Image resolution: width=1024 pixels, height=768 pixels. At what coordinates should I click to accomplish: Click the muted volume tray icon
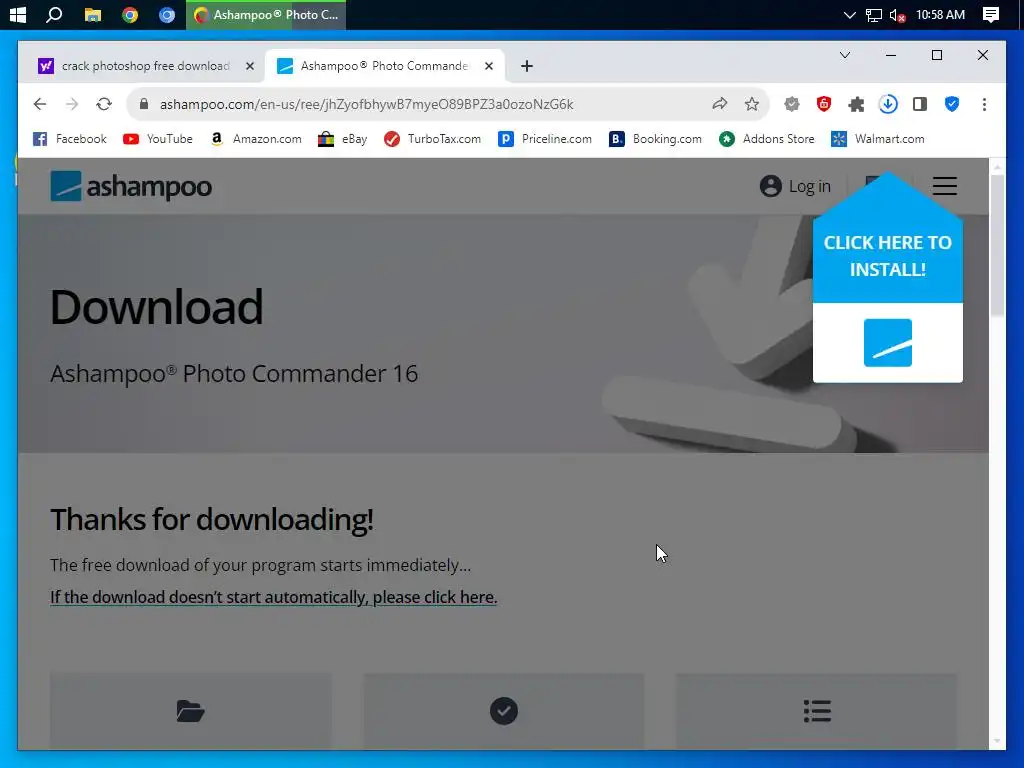(897, 14)
